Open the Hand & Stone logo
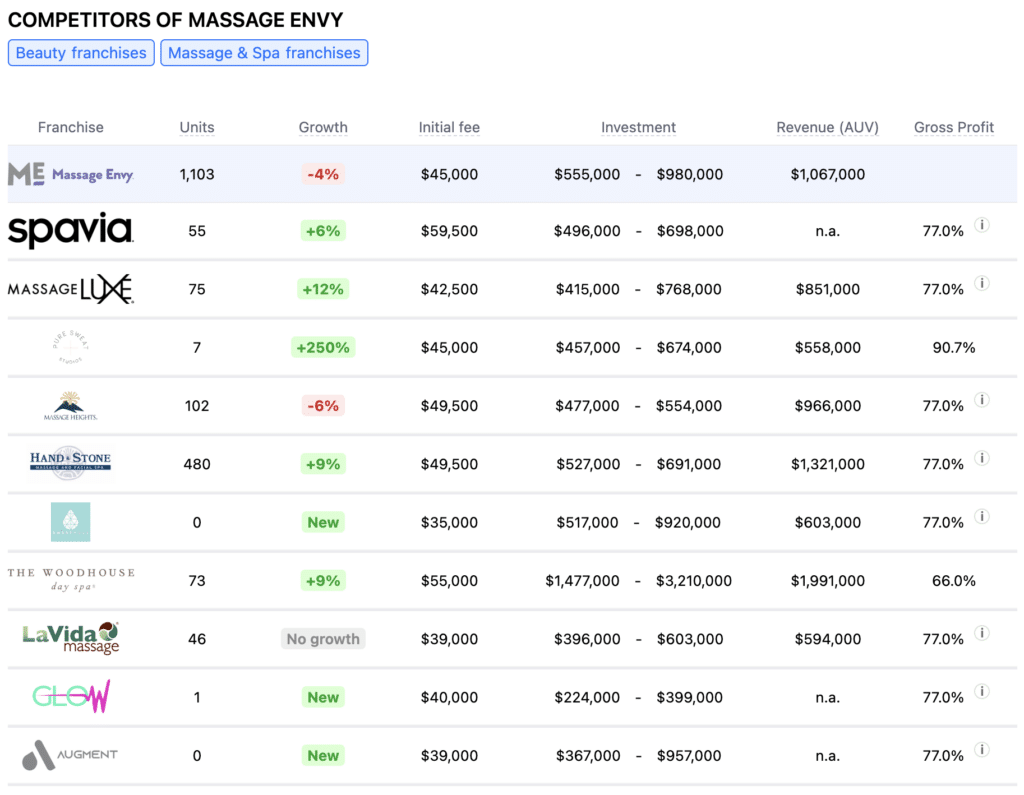 (71, 463)
